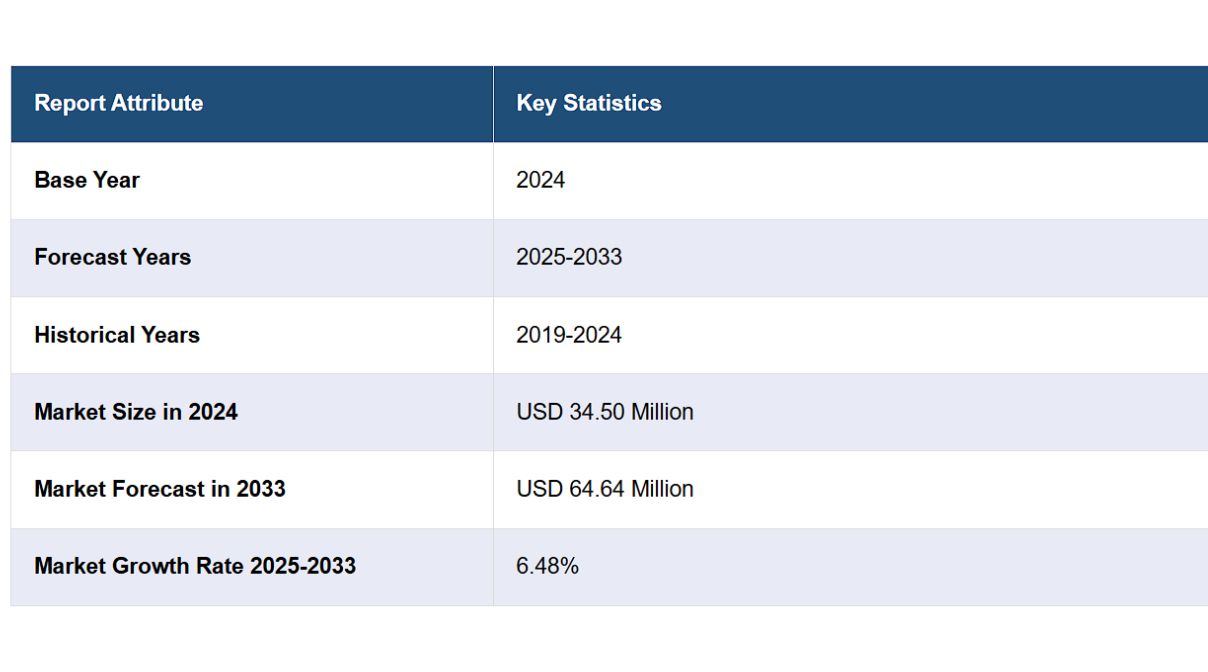Select the Market Size in 2024 label
The height and width of the screenshot is (672, 1208).
click(136, 412)
